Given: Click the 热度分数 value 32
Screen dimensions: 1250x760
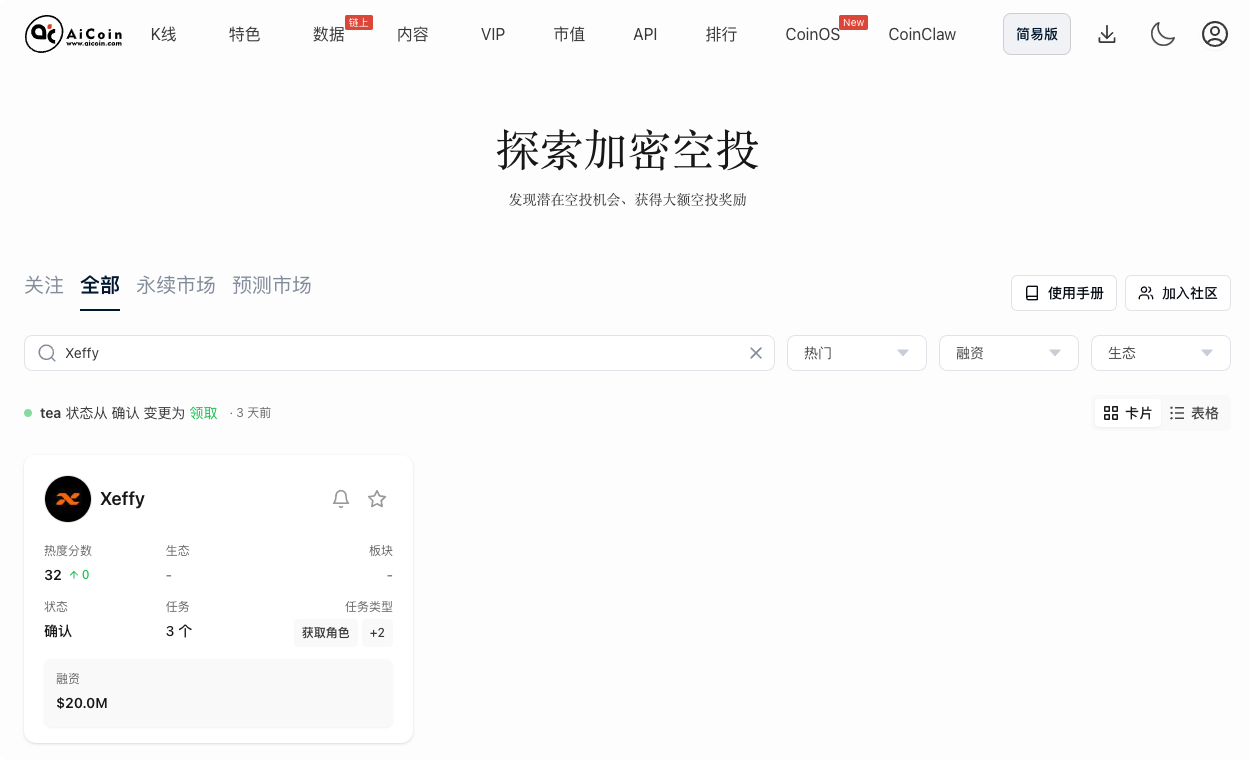Looking at the screenshot, I should (53, 575).
